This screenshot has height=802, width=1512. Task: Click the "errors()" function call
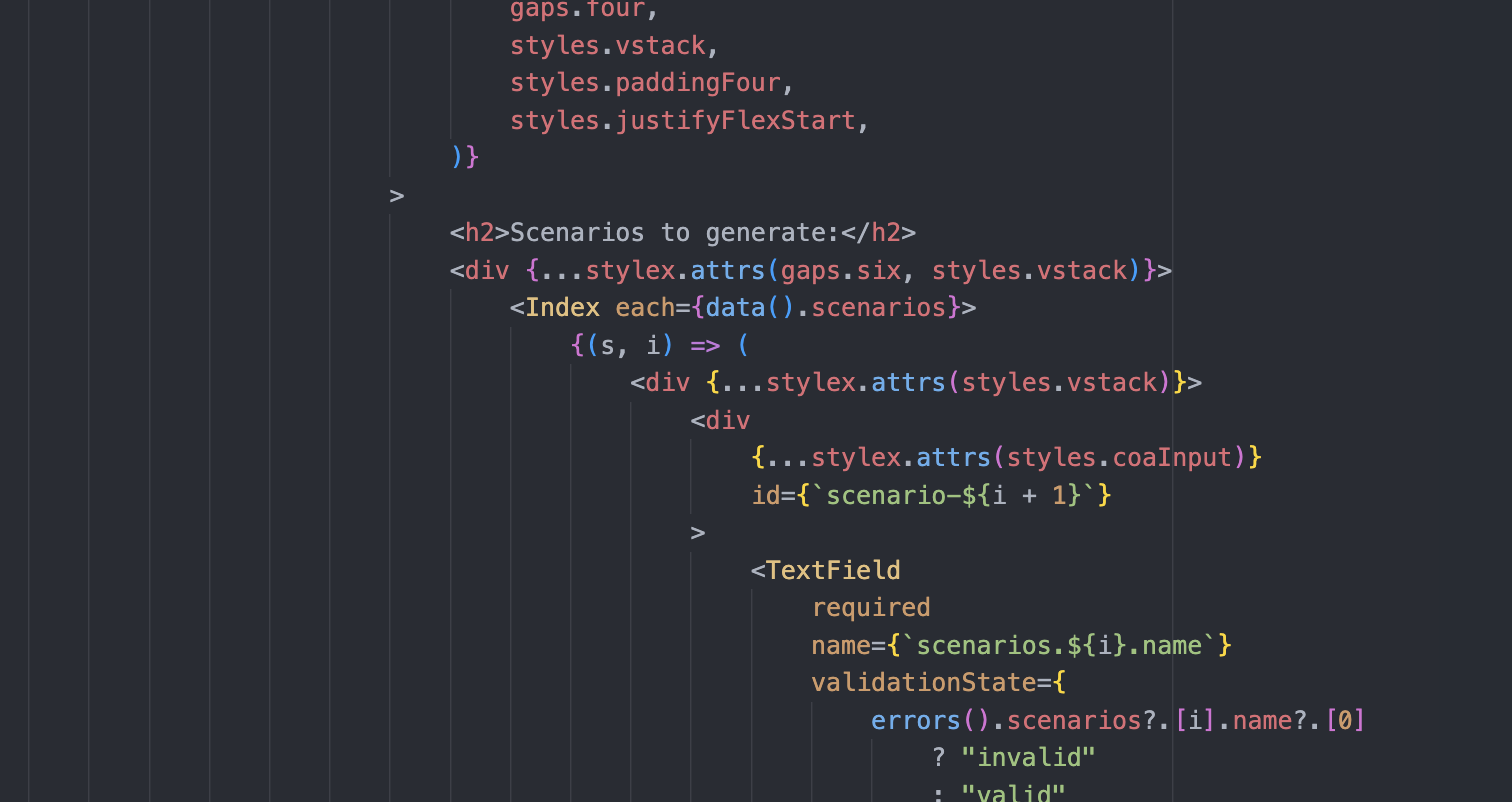pos(931,720)
